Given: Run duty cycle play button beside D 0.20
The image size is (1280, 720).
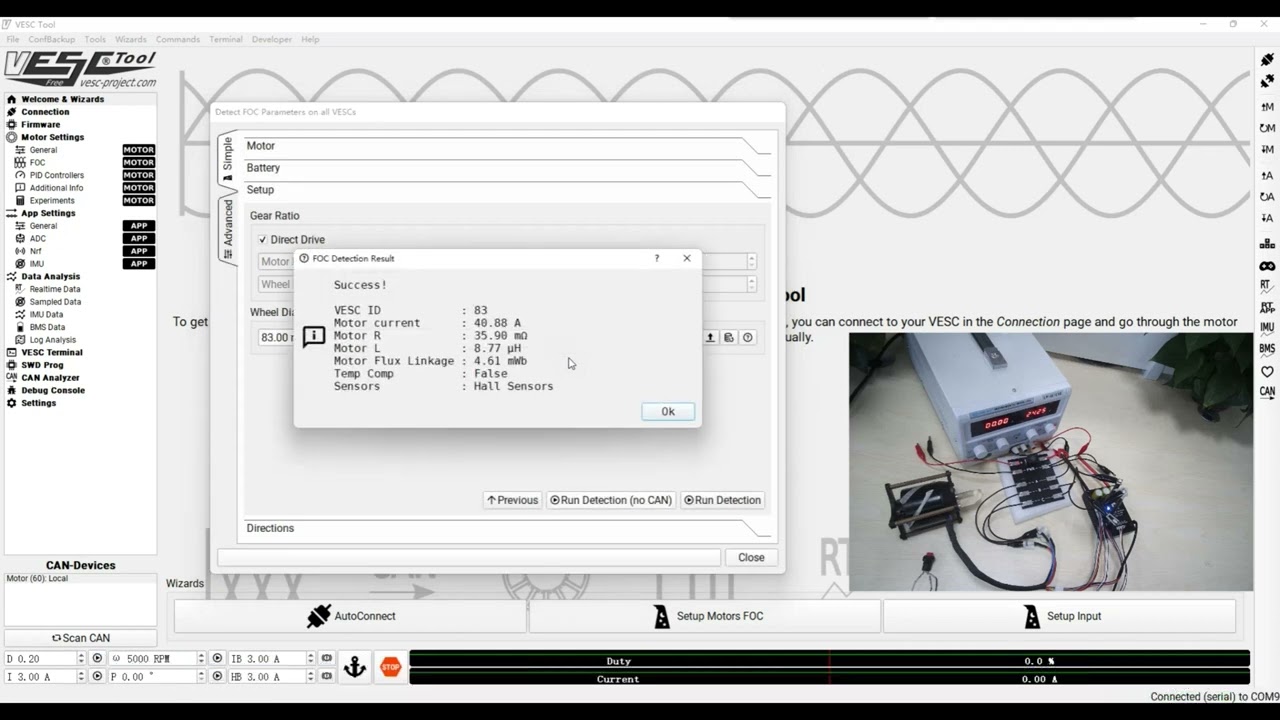Looking at the screenshot, I should point(97,659).
